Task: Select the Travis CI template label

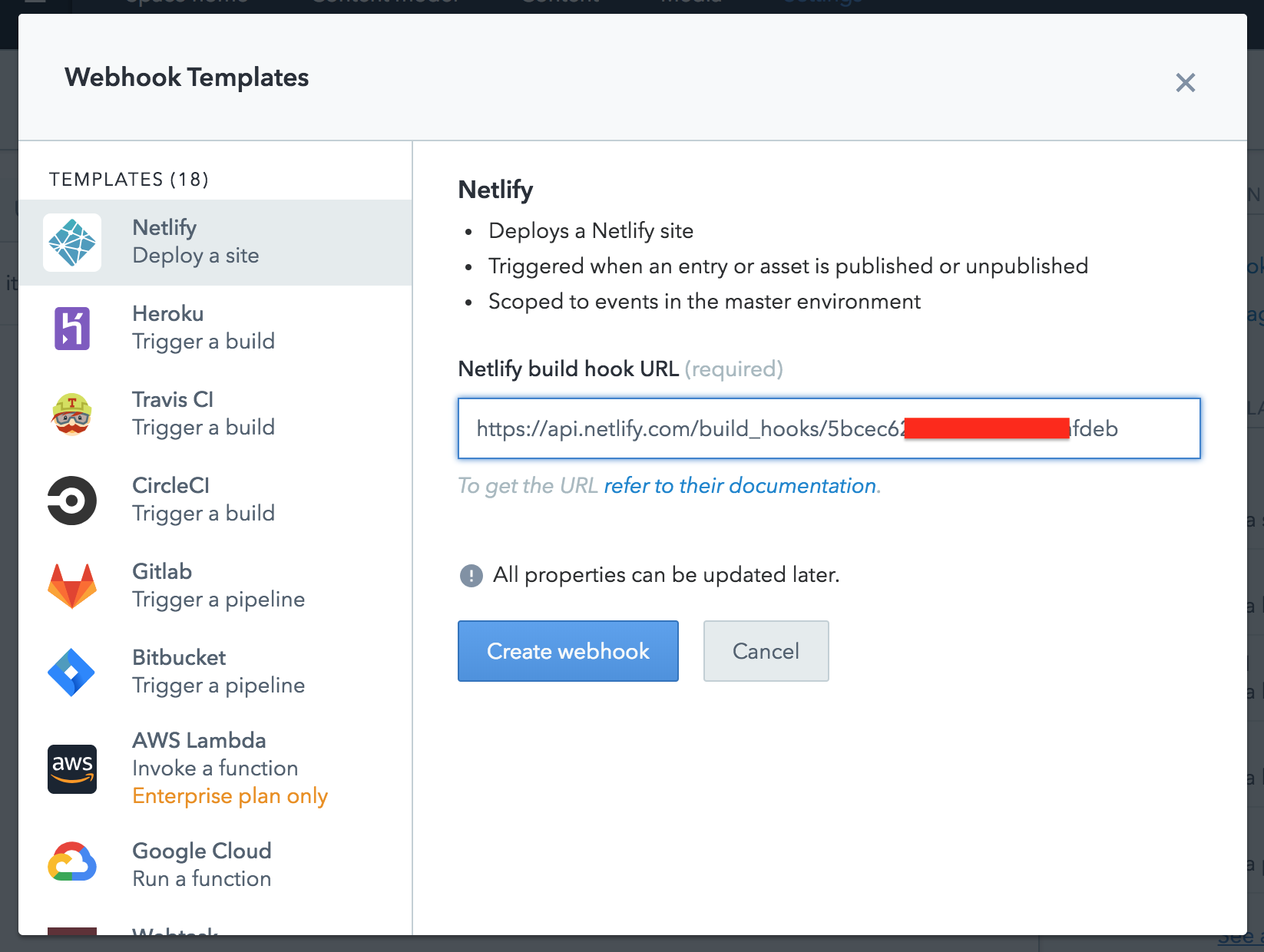Action: [x=173, y=400]
